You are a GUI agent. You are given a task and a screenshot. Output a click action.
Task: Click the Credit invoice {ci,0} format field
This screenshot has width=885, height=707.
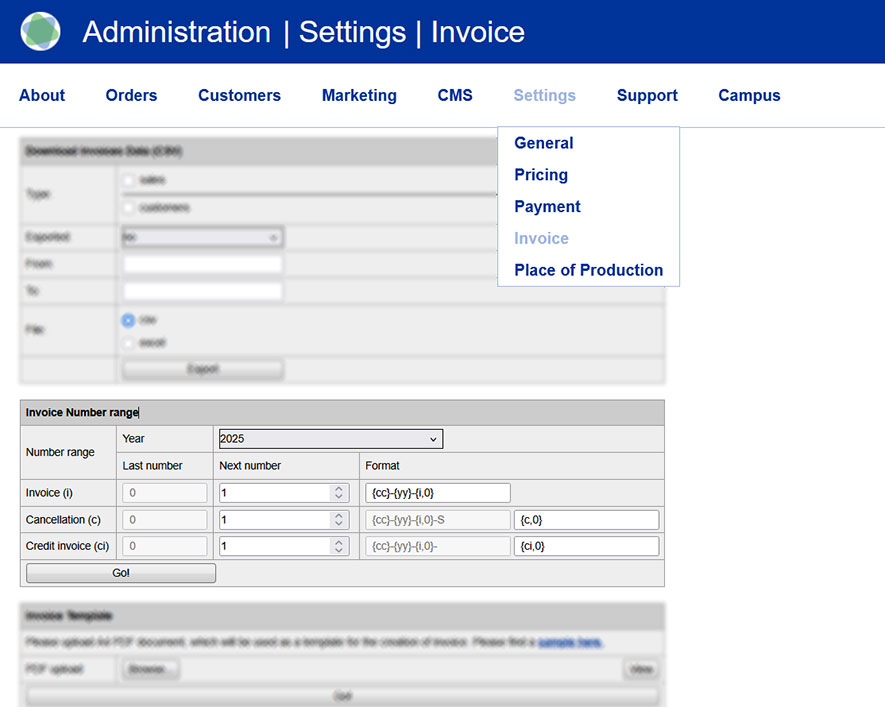click(586, 546)
